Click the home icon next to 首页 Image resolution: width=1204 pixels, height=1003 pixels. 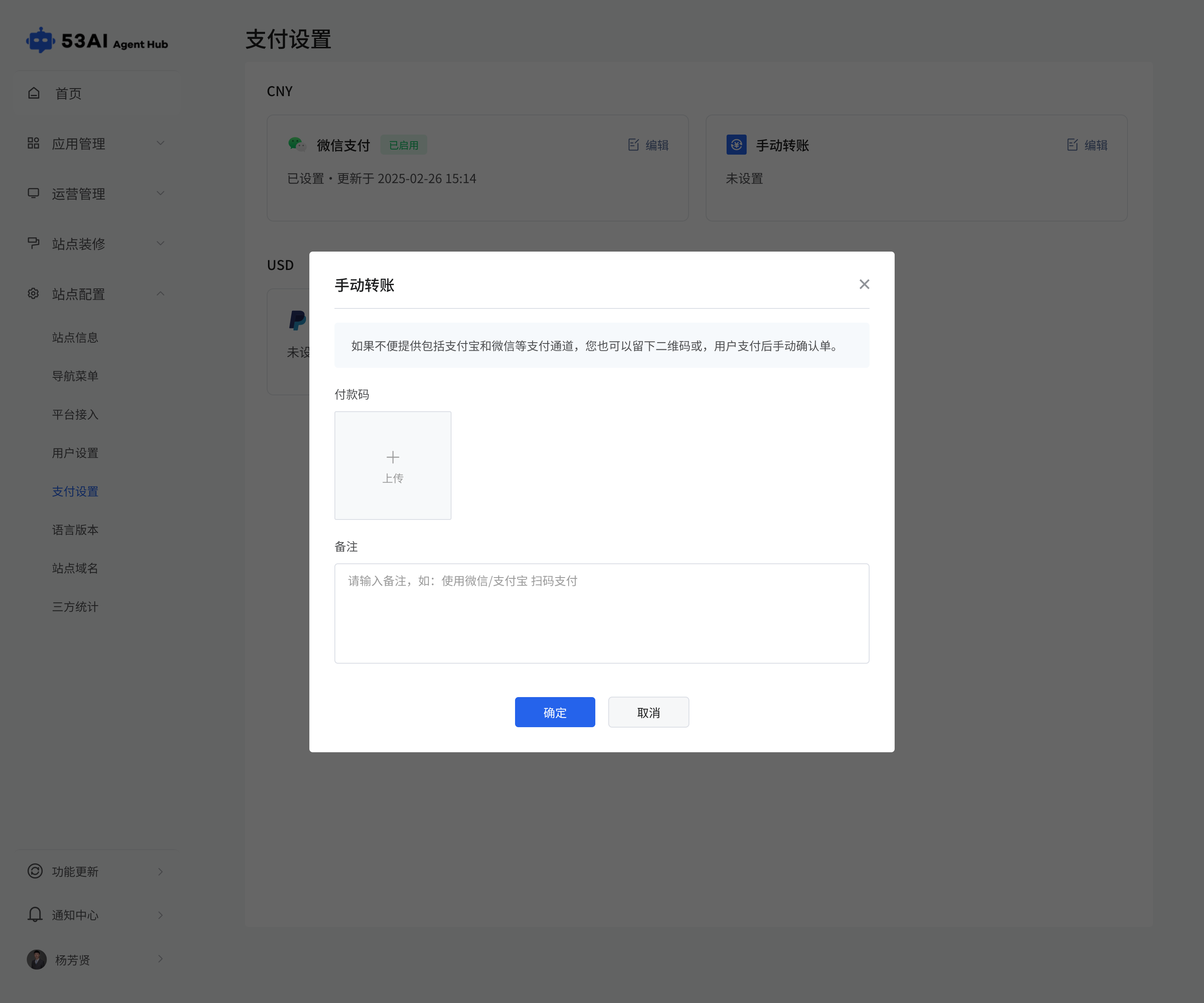(34, 93)
